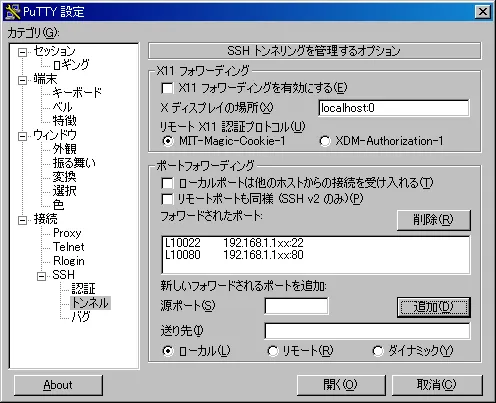Check ローカルポートは他のホストからの接続を受け入れる

coord(167,183)
